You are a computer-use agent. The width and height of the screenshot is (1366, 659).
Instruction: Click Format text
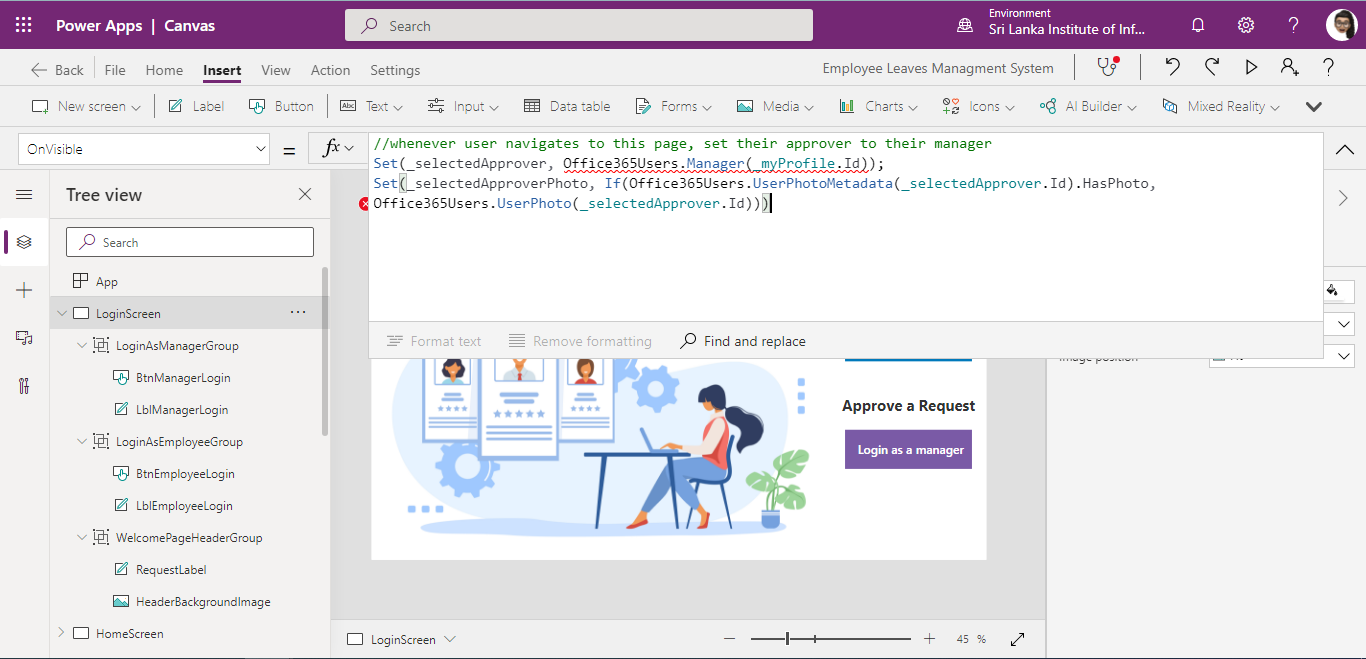point(434,341)
